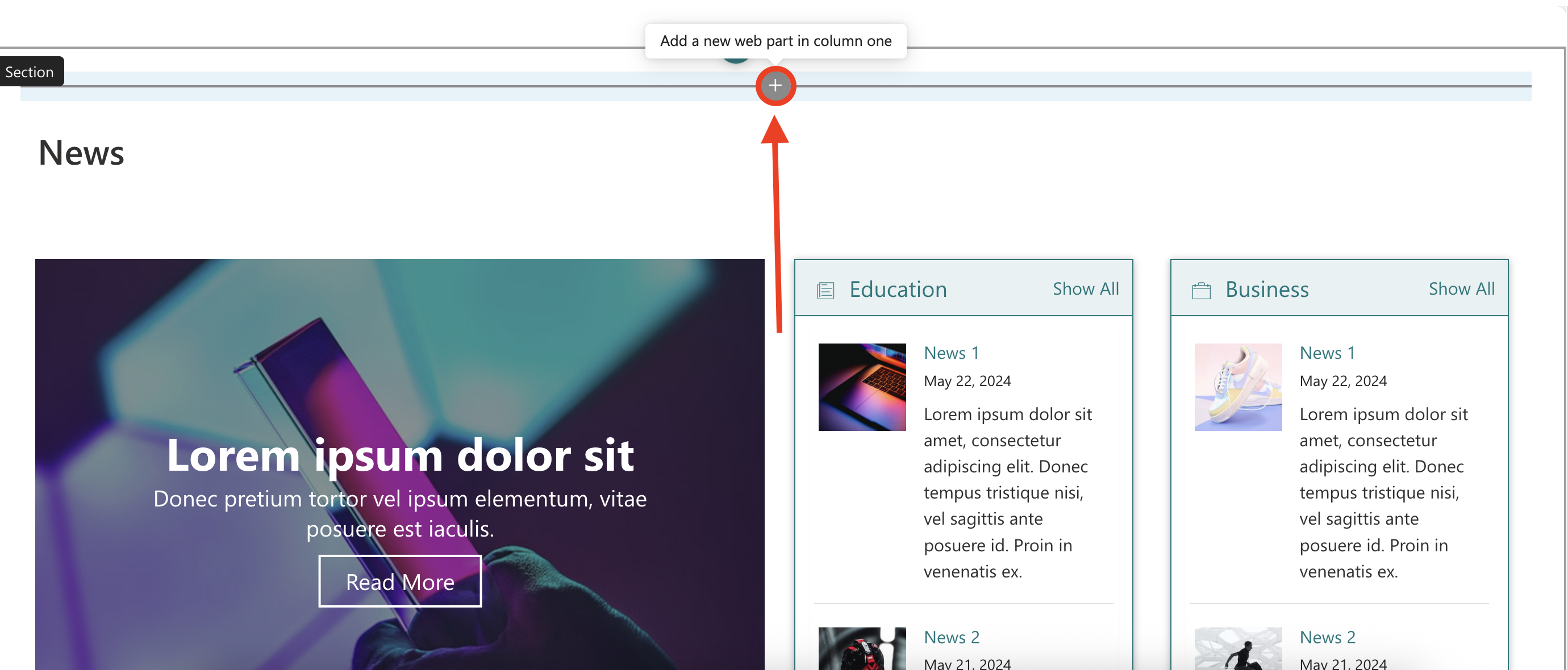The width and height of the screenshot is (1568, 670).
Task: Open Education News 2 title link
Action: click(x=951, y=637)
